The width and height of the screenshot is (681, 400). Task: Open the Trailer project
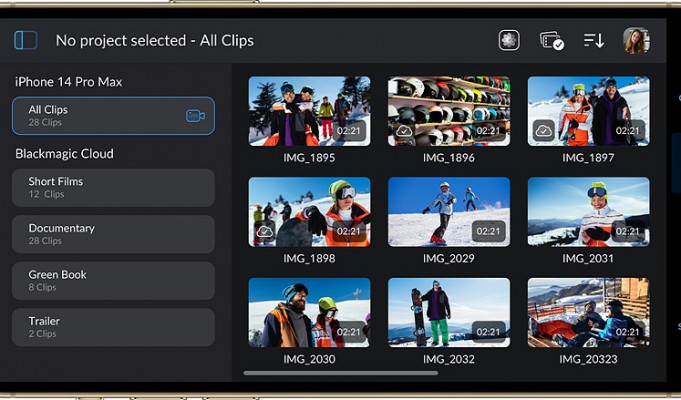(113, 327)
